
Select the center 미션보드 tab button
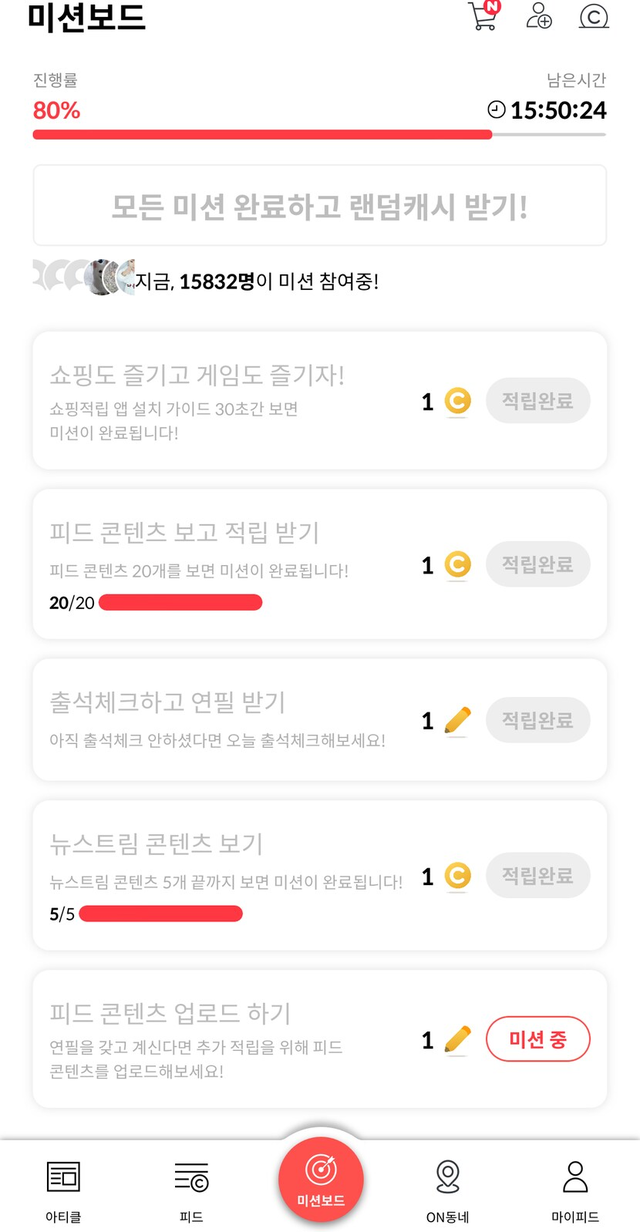point(321,1180)
